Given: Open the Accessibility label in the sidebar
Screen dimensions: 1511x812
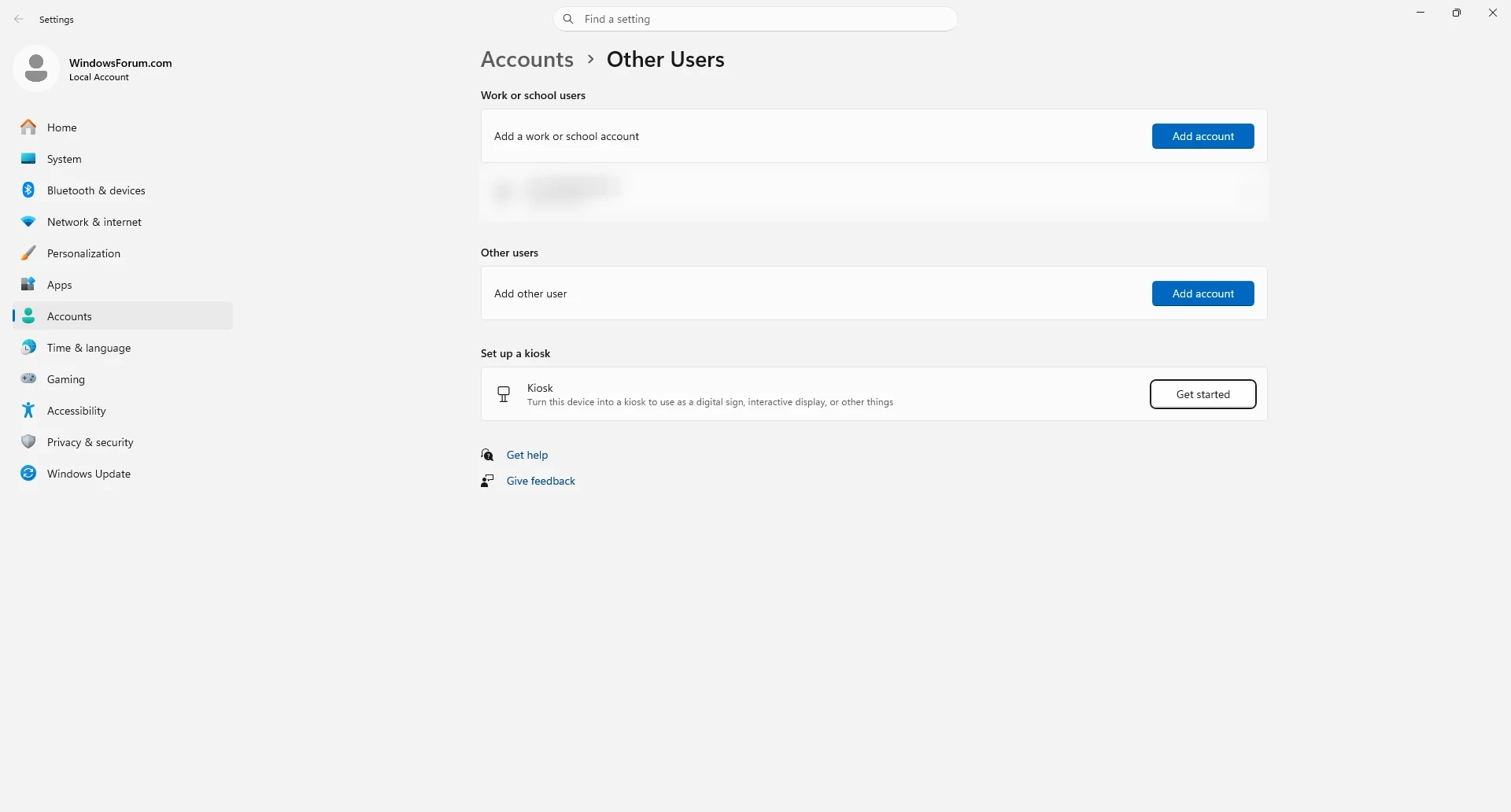Looking at the screenshot, I should (76, 411).
